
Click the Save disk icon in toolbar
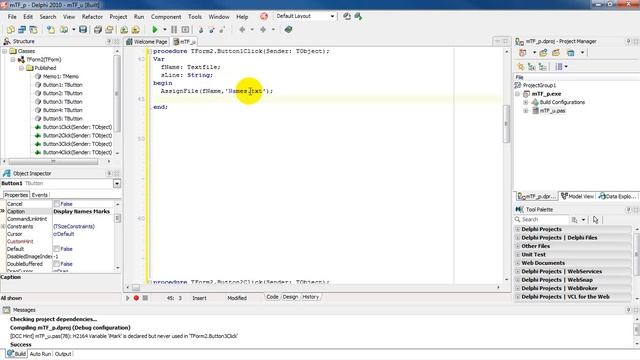pyautogui.click(x=83, y=29)
